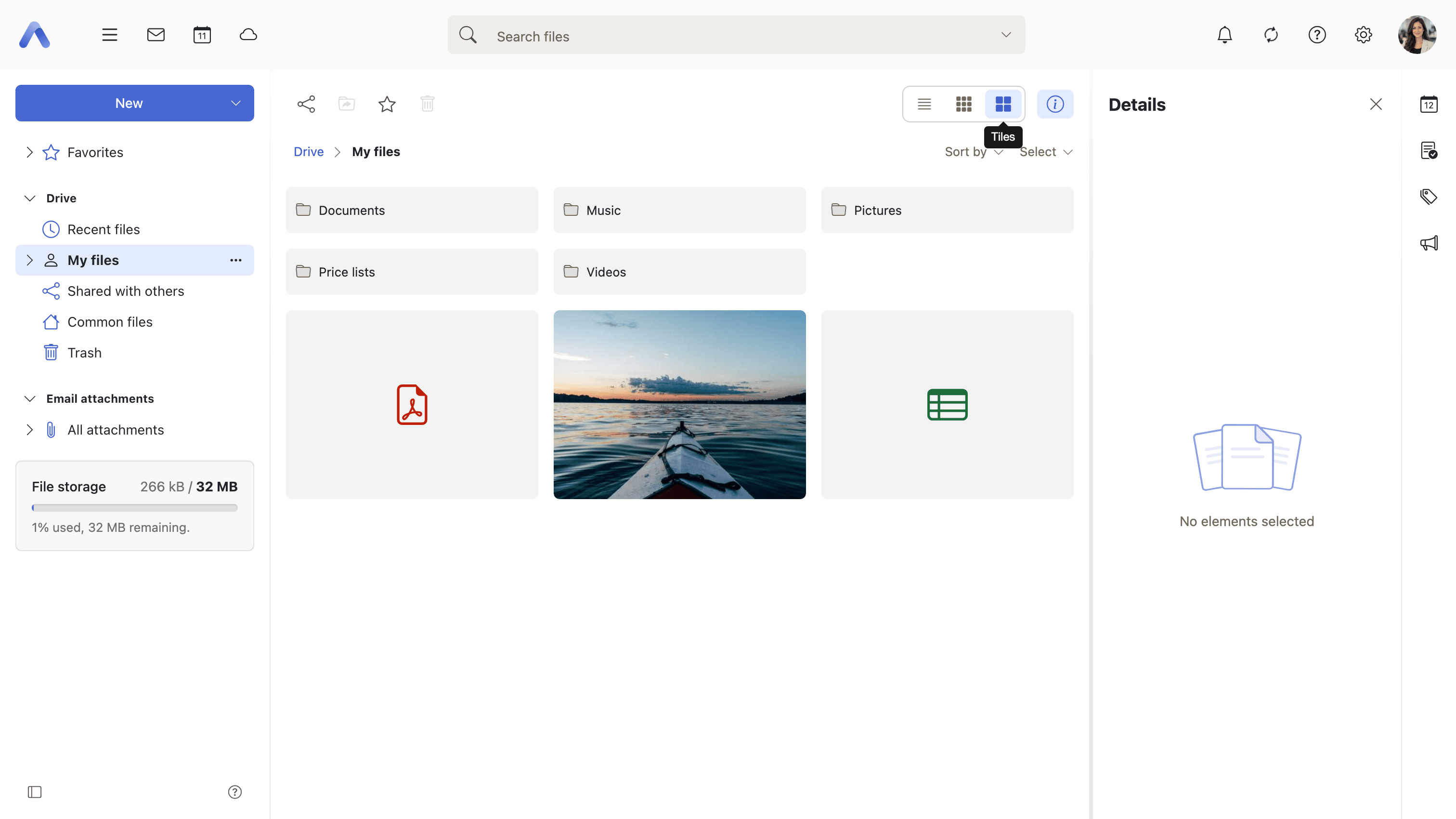Open the Mail app icon
The width and height of the screenshot is (1456, 819).
pyautogui.click(x=156, y=35)
